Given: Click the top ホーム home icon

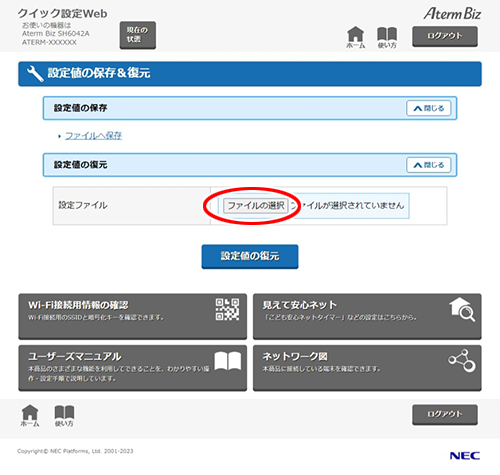Looking at the screenshot, I should click(356, 37).
